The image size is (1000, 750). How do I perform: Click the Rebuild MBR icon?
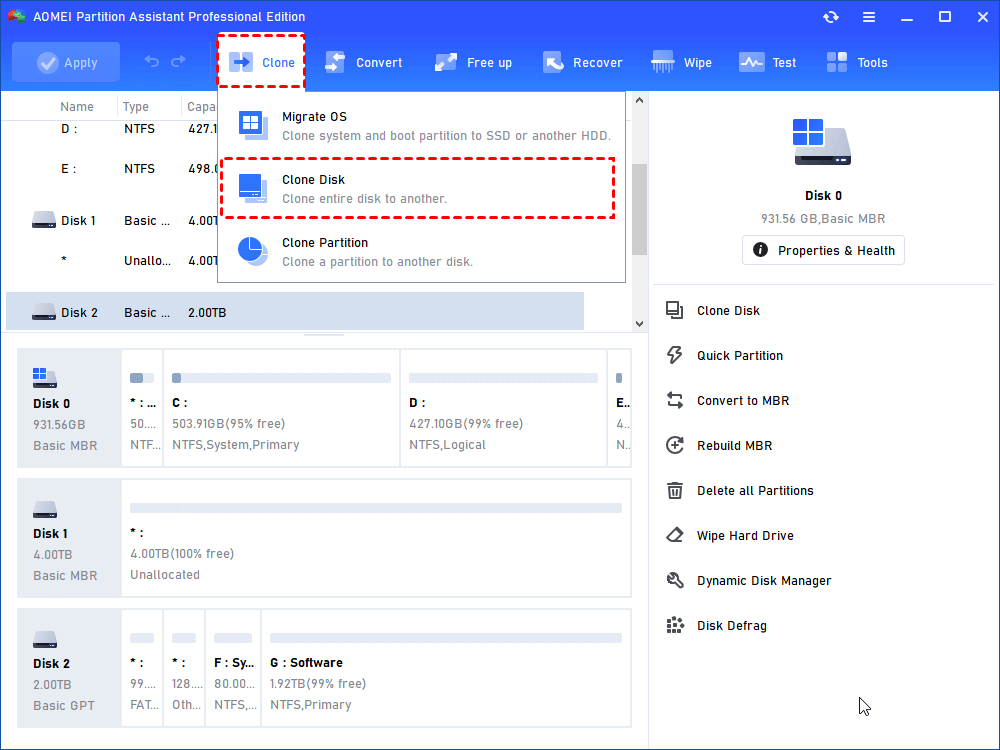(x=675, y=445)
